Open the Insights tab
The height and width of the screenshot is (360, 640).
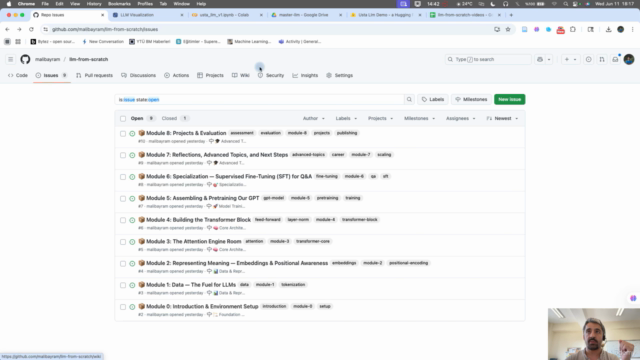point(305,76)
